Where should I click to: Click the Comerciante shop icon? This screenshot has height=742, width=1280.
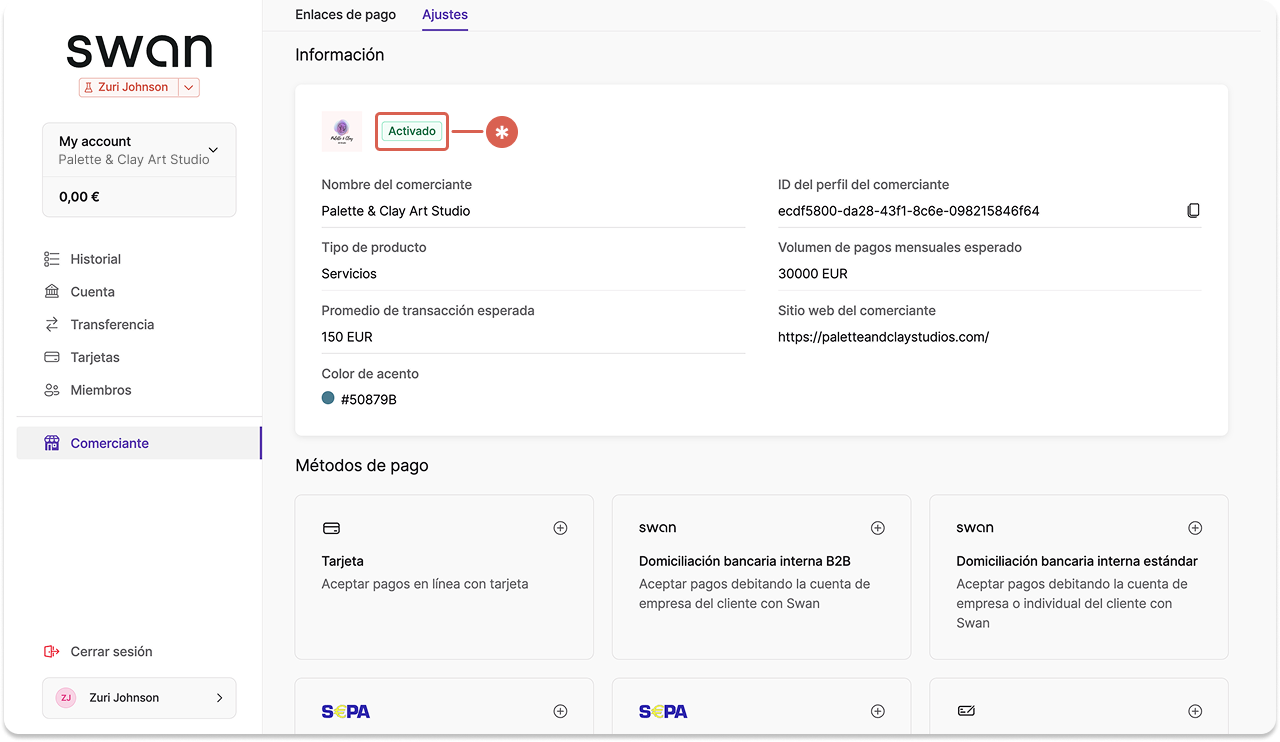52,443
